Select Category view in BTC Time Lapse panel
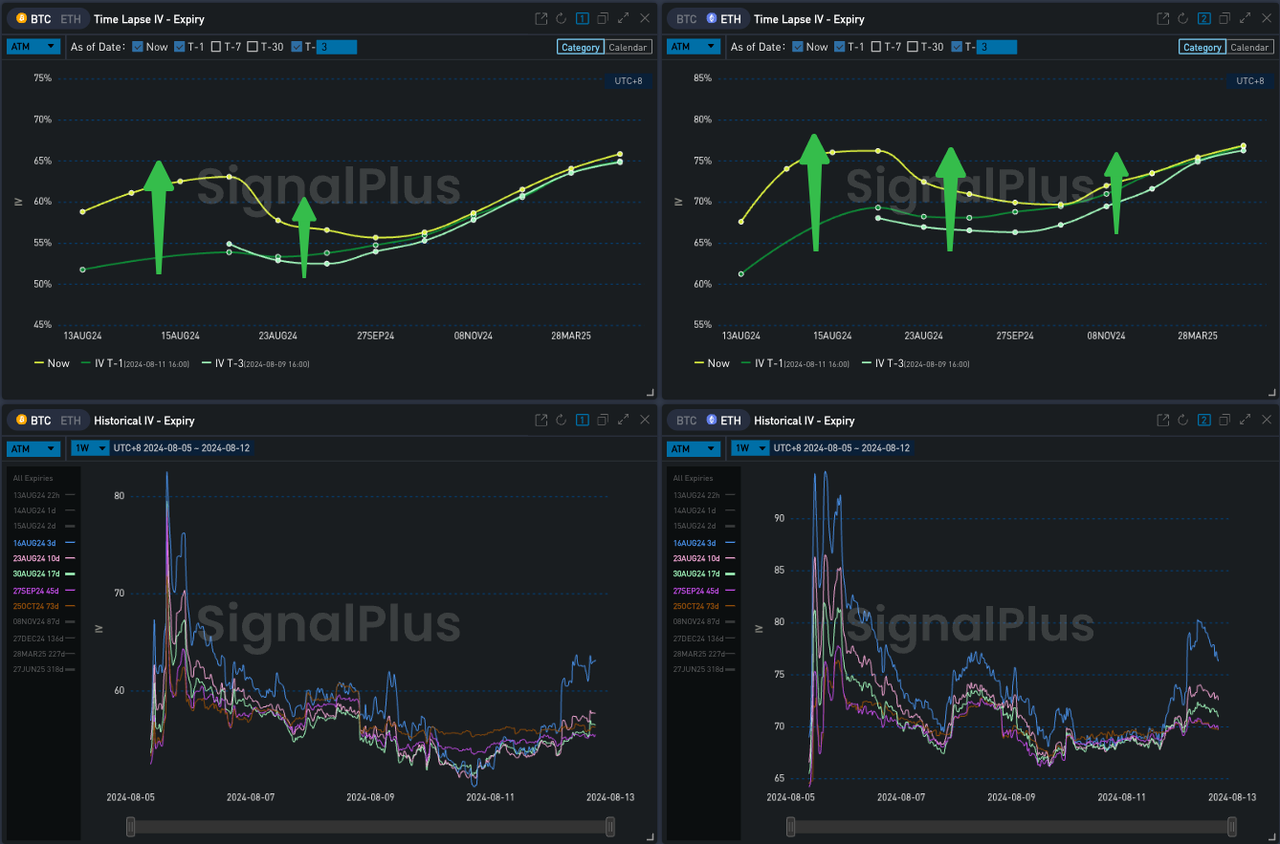Screen dimensions: 1280x844 [x=581, y=47]
